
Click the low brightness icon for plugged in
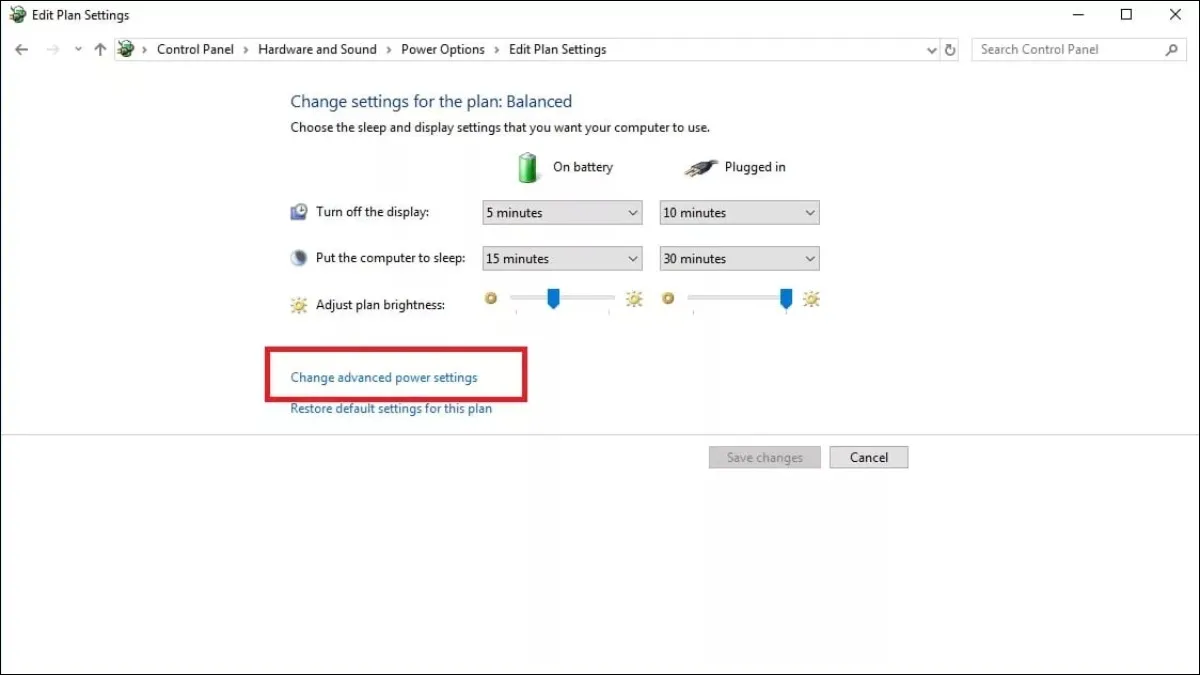click(x=668, y=298)
